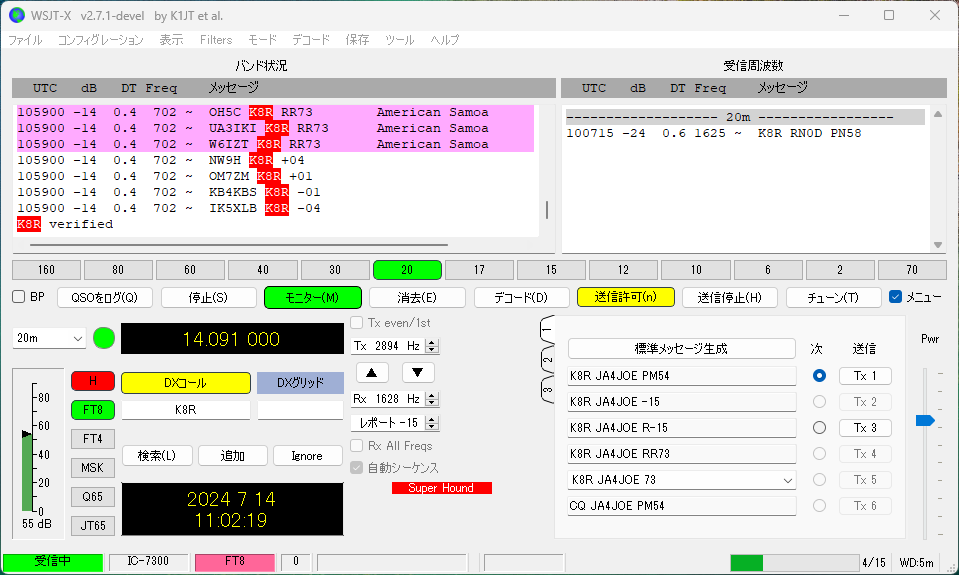Screen dimensions: 959x575
Task: Switch to JT65 mode
Action: click(93, 525)
